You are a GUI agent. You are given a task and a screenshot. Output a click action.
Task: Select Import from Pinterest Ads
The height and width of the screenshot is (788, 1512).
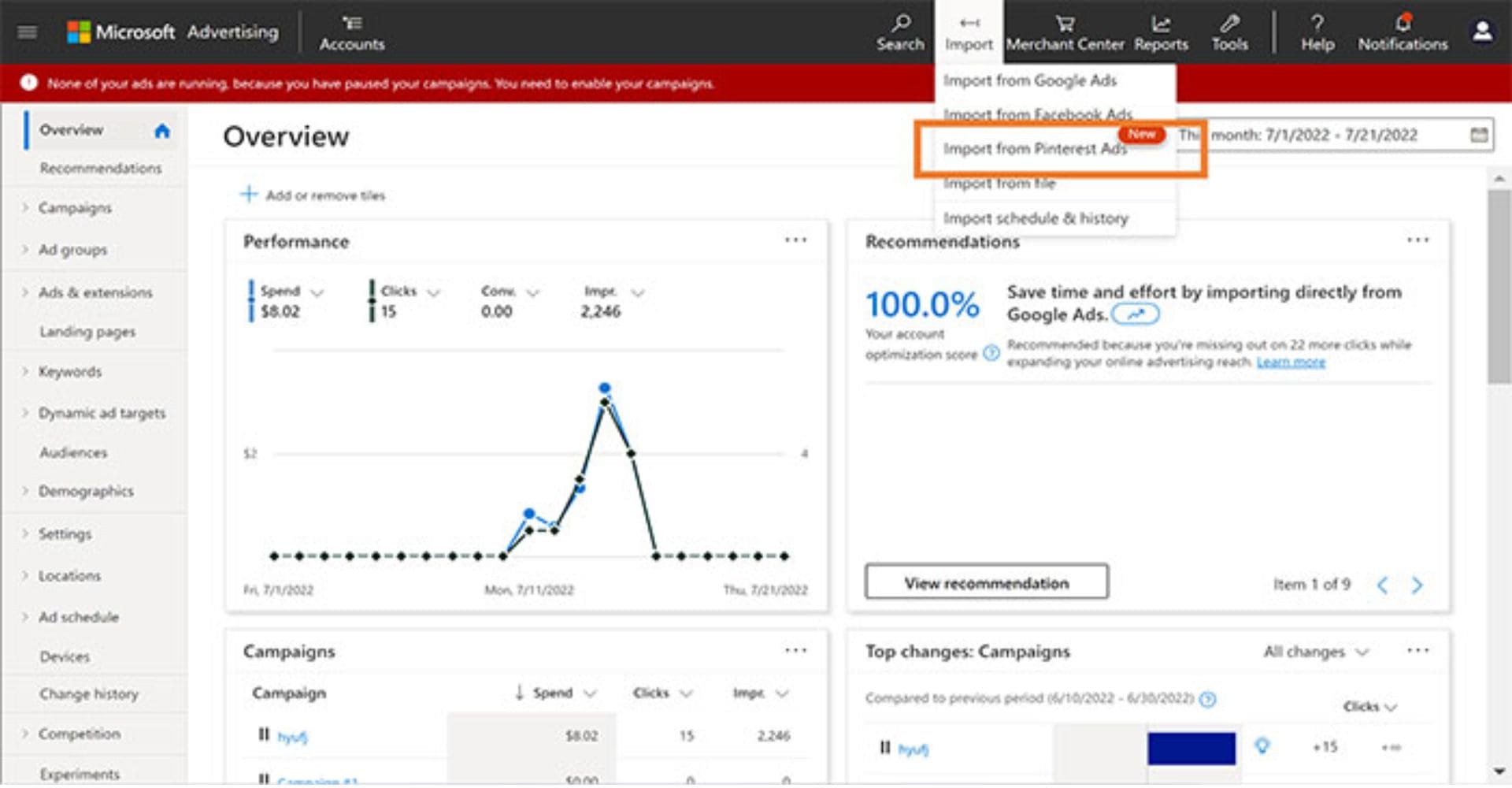1035,149
